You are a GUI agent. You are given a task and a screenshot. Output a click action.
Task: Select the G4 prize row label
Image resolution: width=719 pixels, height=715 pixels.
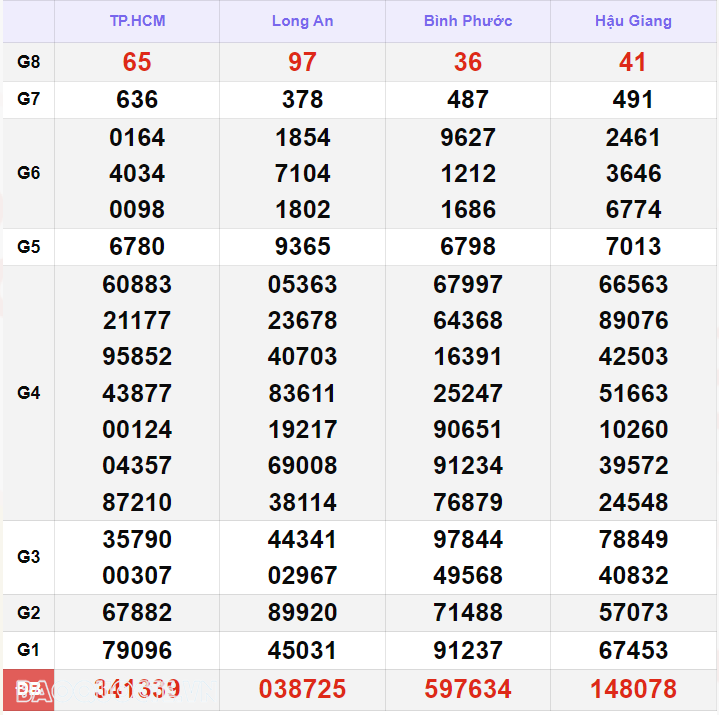(x=29, y=393)
